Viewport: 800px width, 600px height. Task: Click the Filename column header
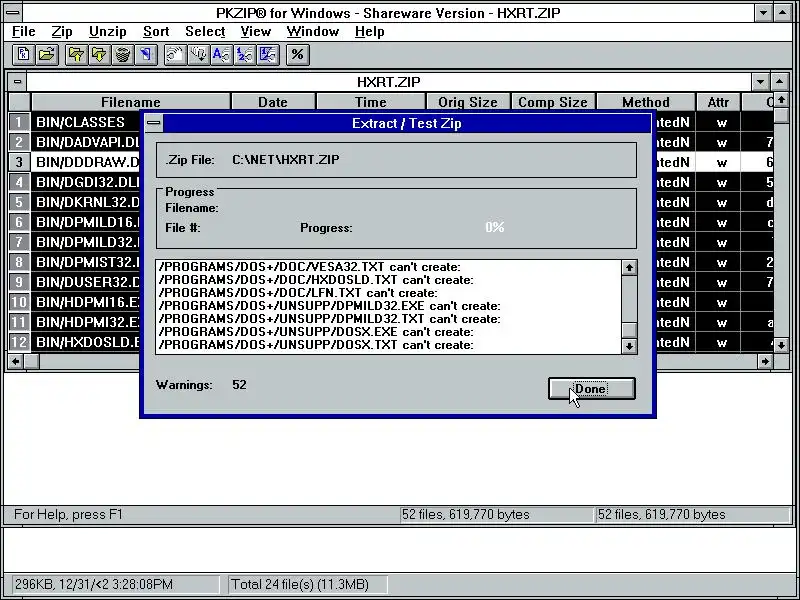(131, 102)
